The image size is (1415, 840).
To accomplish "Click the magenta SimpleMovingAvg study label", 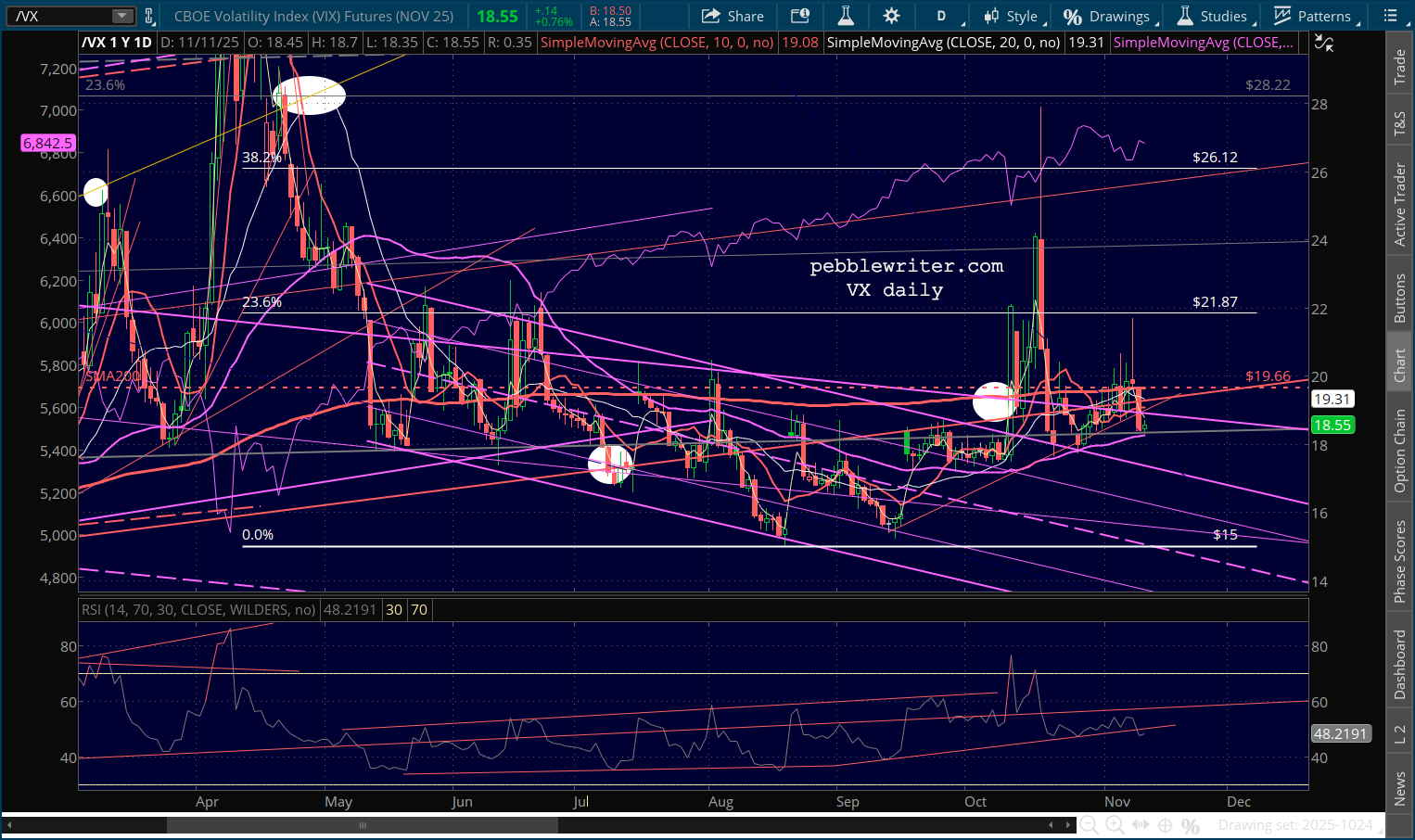I will tap(1204, 43).
